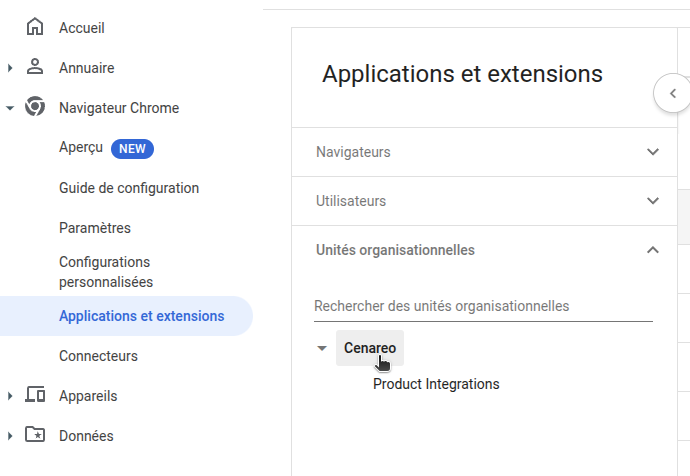Click the organizational units search field

click(483, 306)
